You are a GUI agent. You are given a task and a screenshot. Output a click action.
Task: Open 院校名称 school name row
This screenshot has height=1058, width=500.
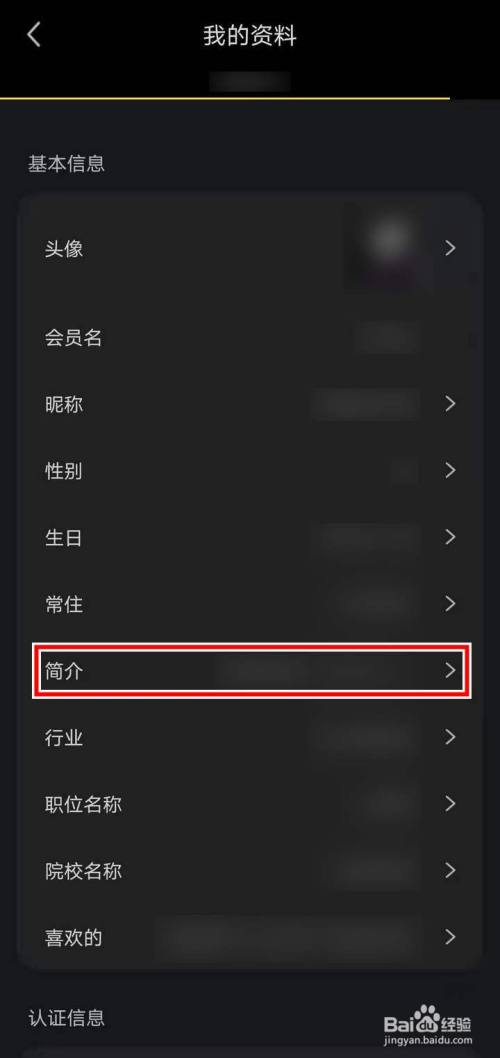(250, 871)
